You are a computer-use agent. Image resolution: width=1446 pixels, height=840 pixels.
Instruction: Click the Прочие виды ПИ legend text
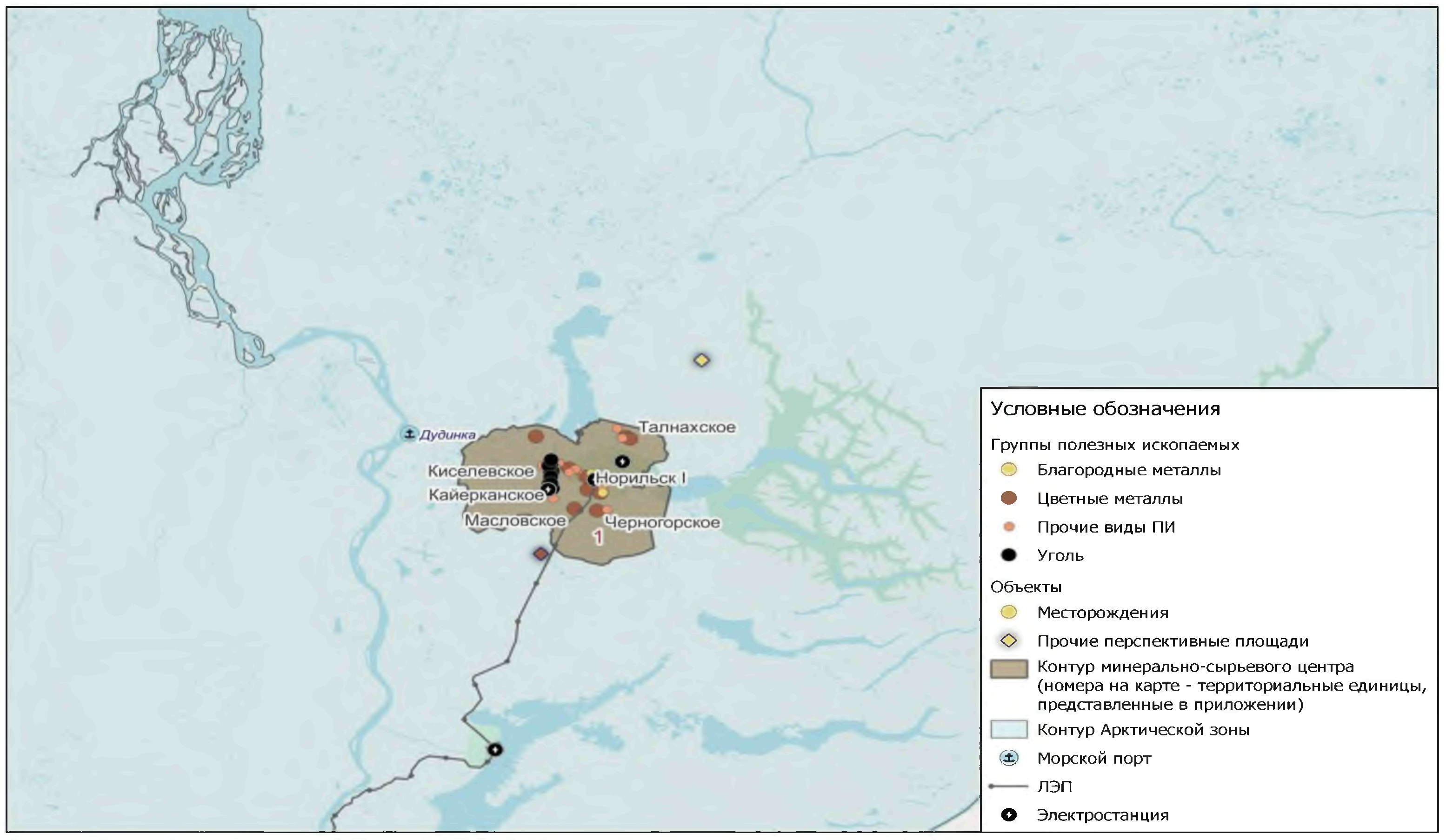point(1106,527)
